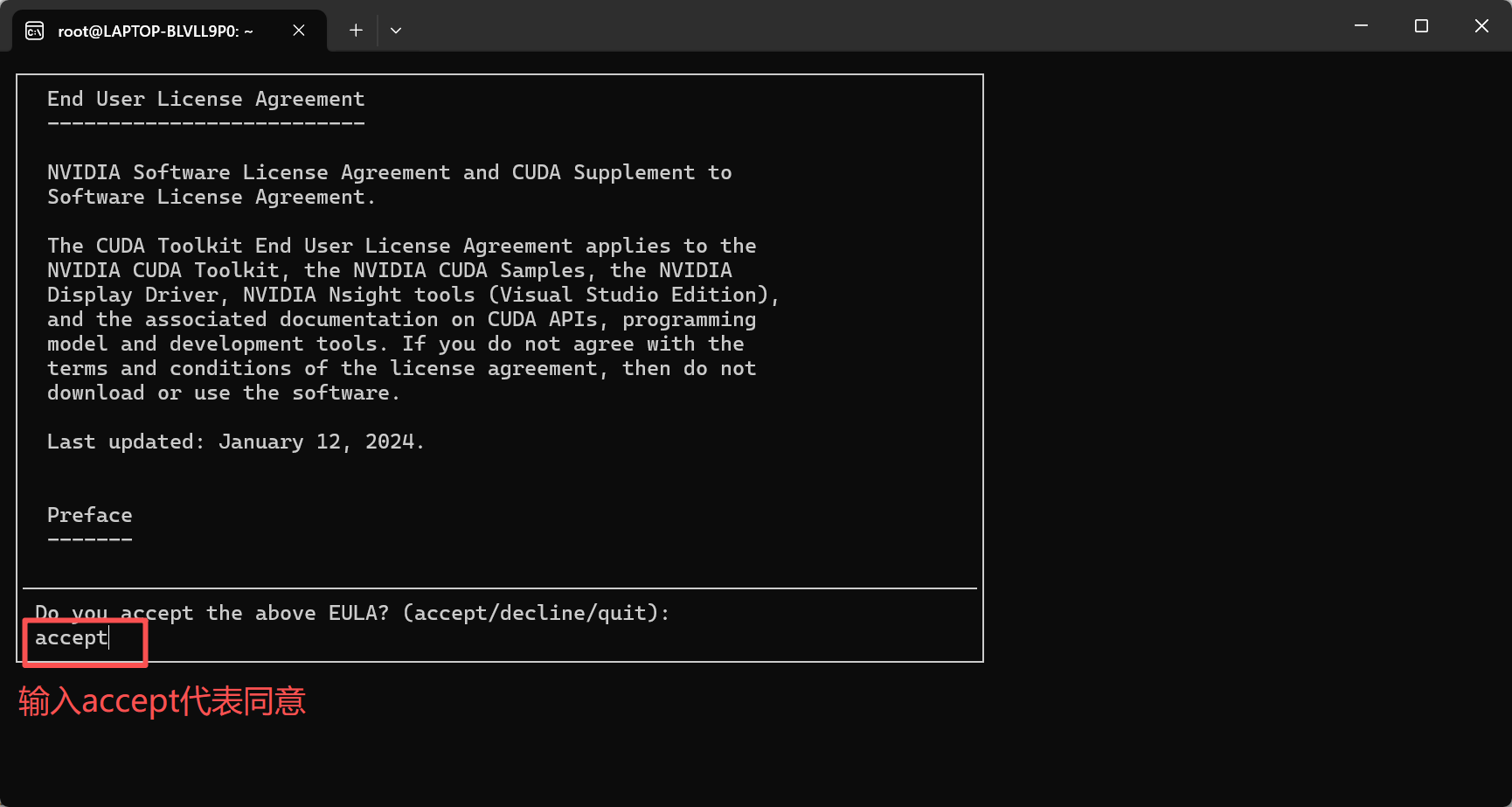Open a new terminal tab with plus

(x=356, y=31)
